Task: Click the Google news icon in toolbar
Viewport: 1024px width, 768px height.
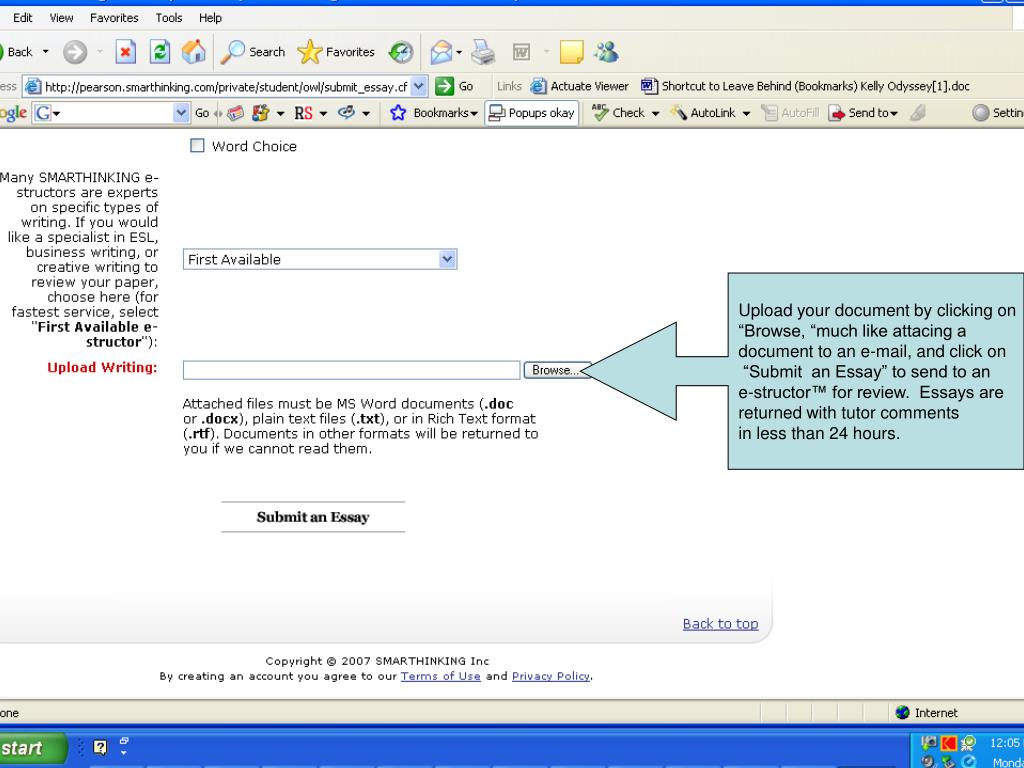Action: tap(236, 113)
